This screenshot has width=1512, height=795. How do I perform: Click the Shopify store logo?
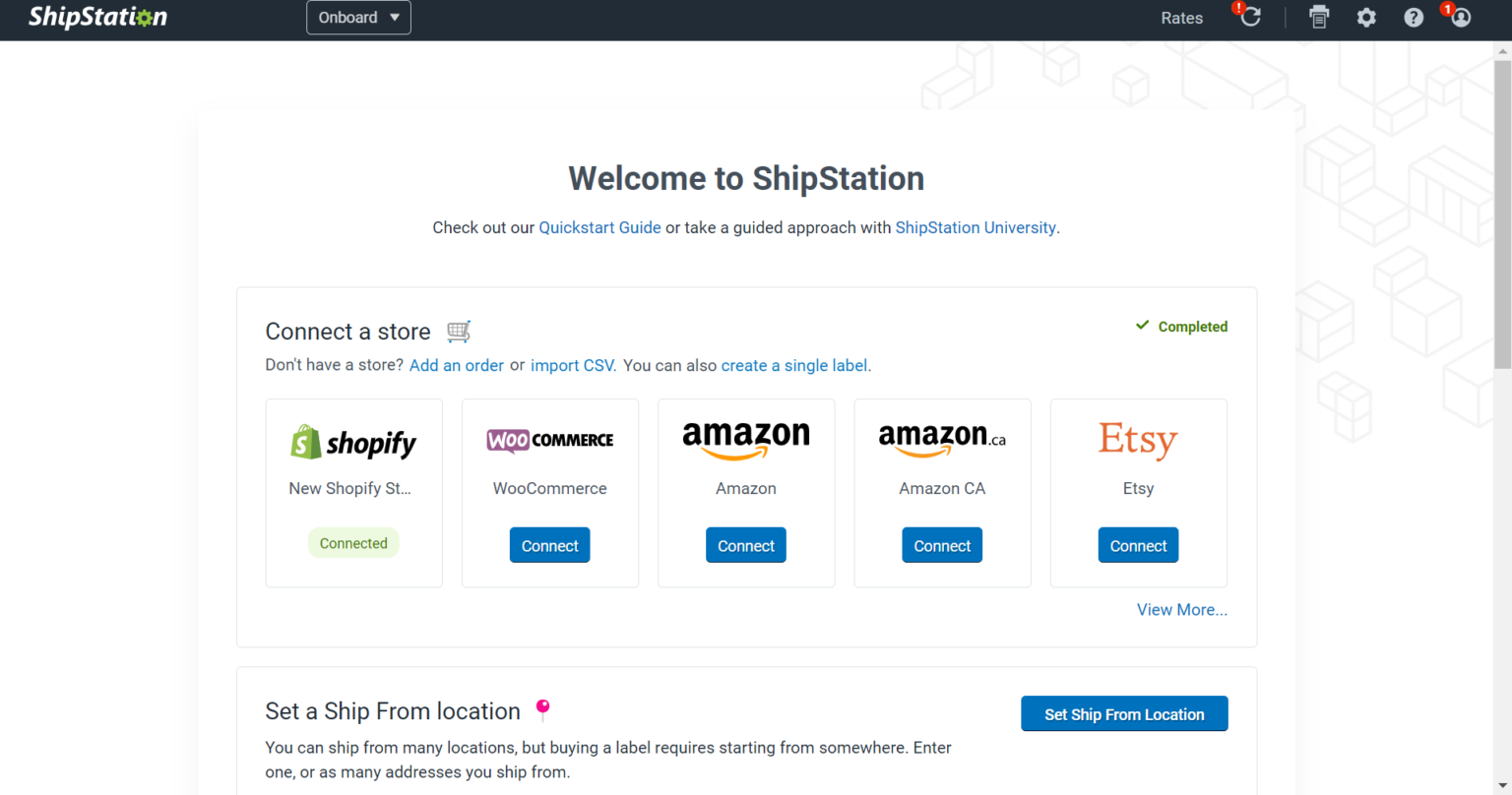(353, 443)
